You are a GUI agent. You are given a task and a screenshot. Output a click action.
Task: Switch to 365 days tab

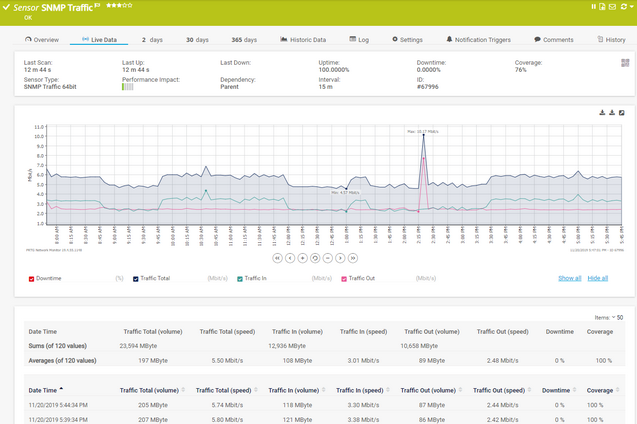[x=244, y=40]
